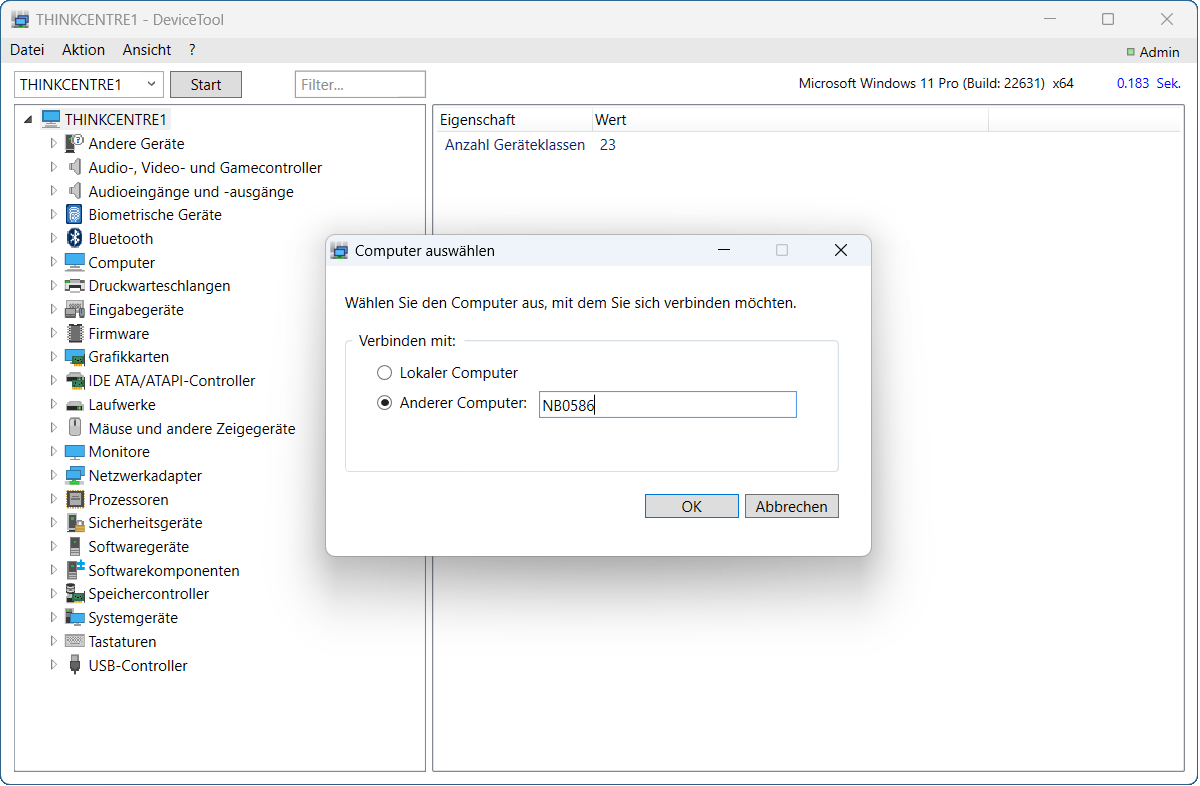Click the Netzwerkadapter icon in tree
The width and height of the screenshot is (1200, 786).
74,476
